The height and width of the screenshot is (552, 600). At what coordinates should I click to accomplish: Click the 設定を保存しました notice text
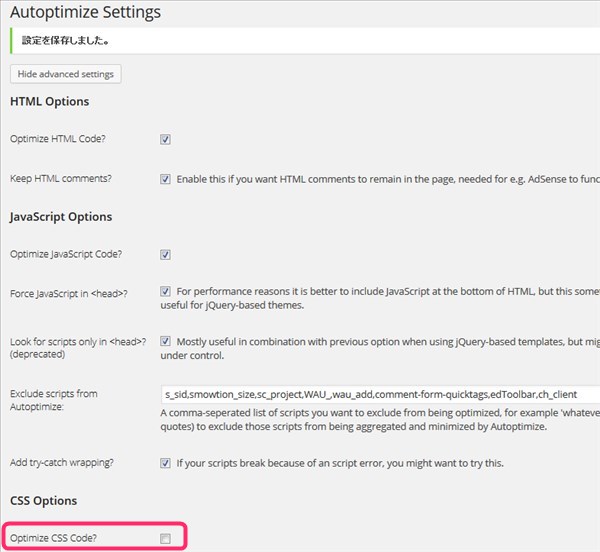(x=65, y=41)
